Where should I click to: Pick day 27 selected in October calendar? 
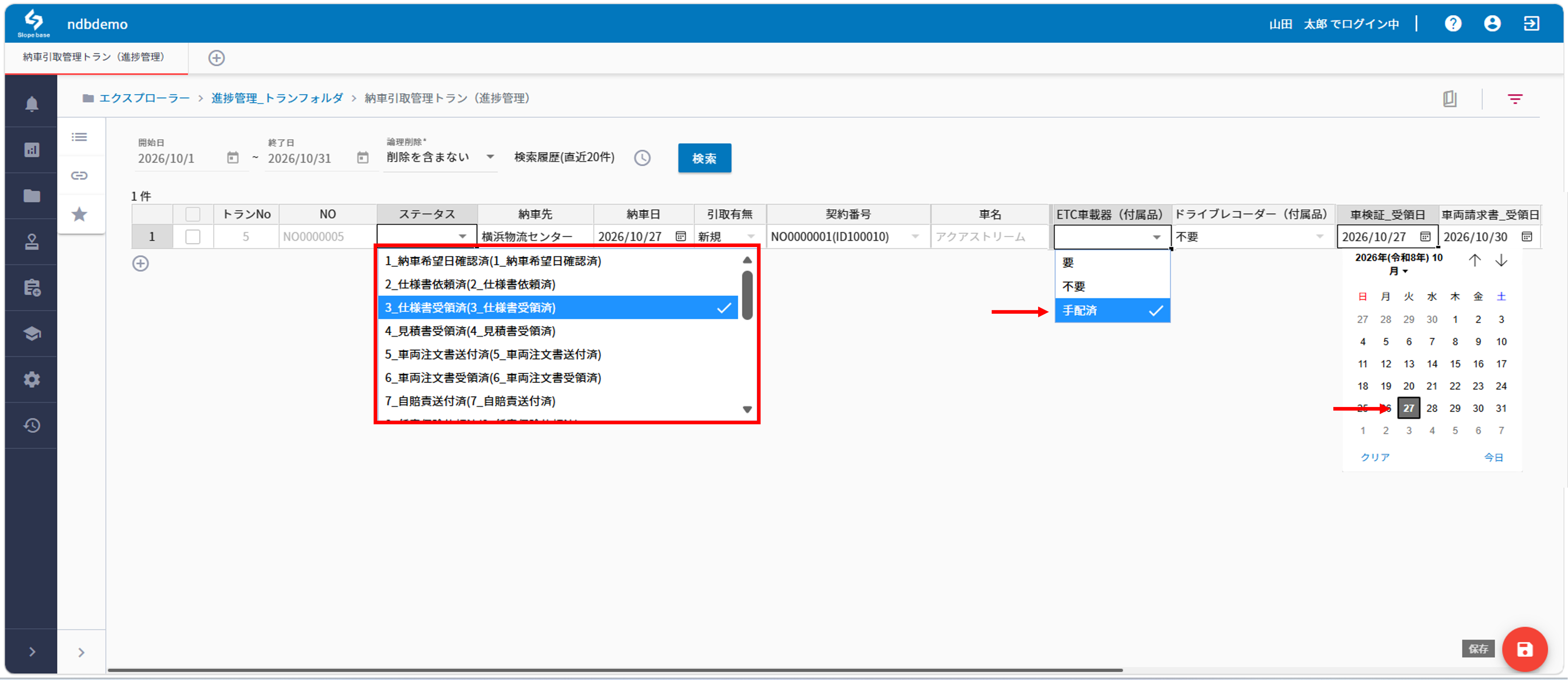click(x=1409, y=408)
